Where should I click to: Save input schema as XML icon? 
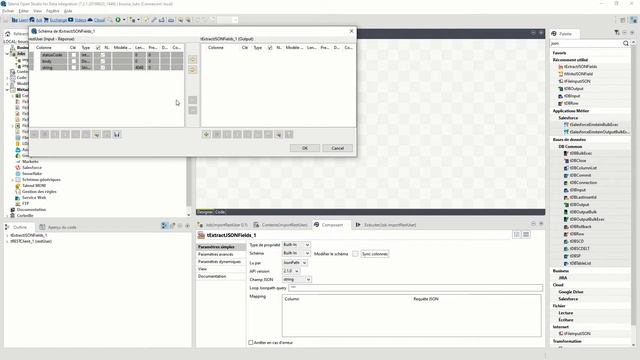(117, 134)
